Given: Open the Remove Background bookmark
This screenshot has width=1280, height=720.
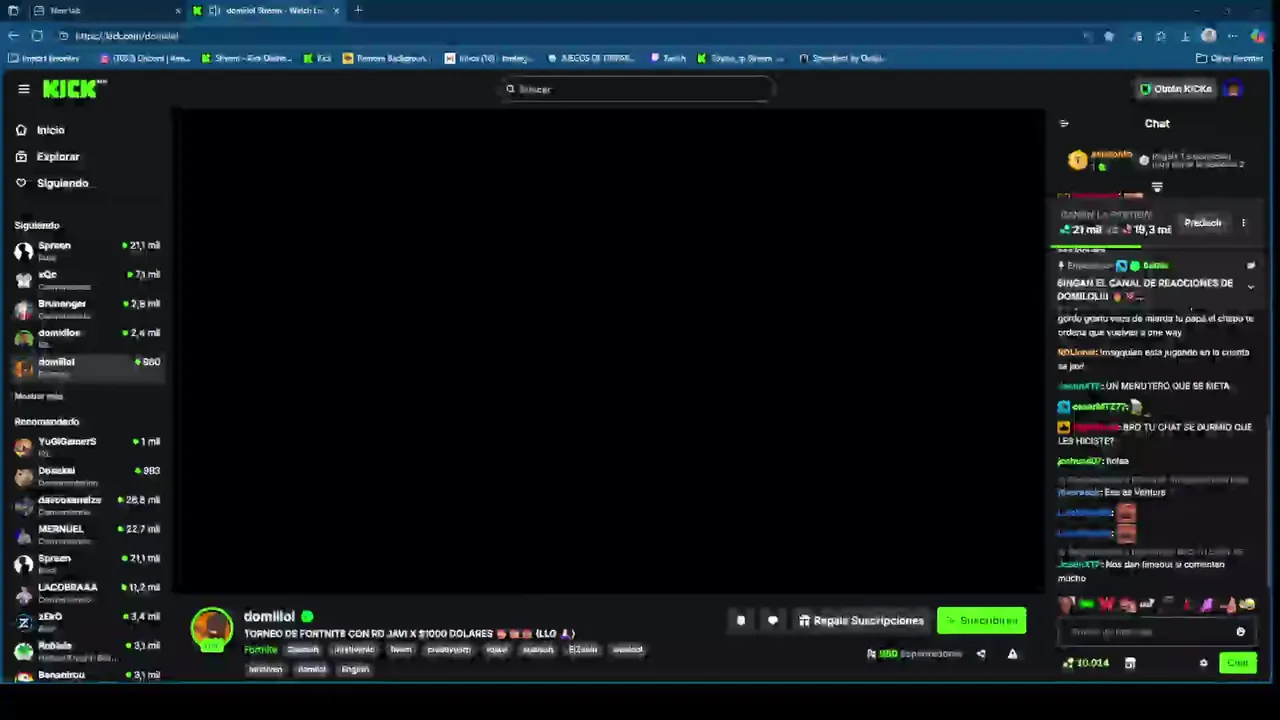Looking at the screenshot, I should coord(385,58).
